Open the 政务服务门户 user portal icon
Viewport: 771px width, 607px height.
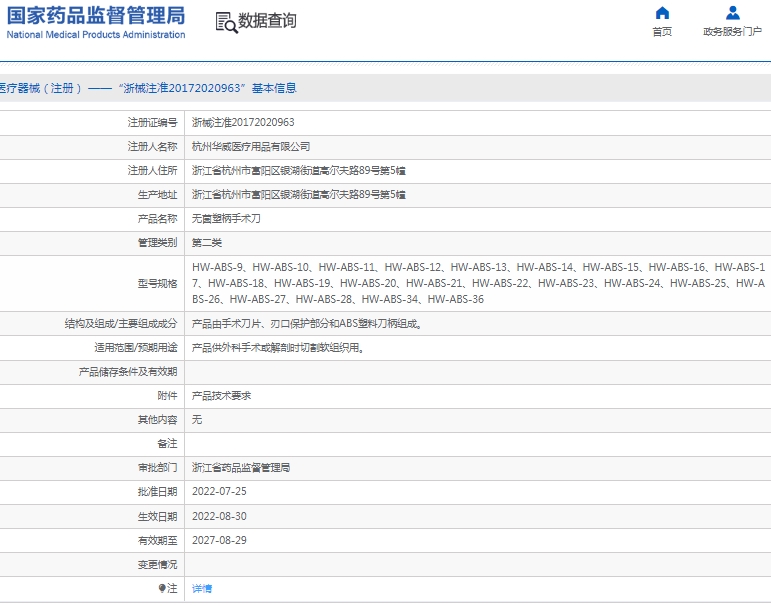coord(733,13)
